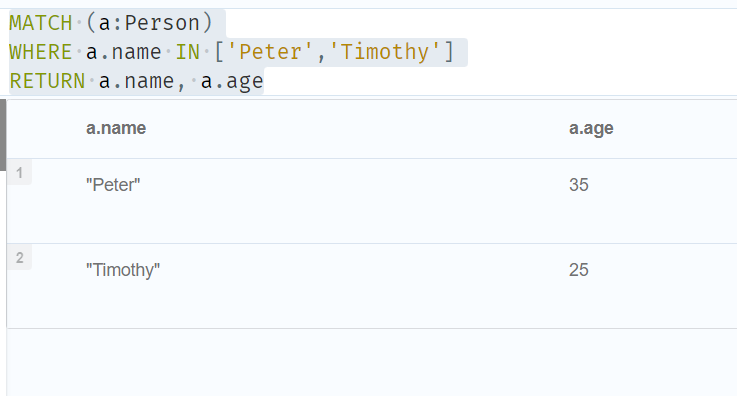Click the IN operator in query
Image resolution: width=737 pixels, height=396 pixels.
(x=188, y=52)
